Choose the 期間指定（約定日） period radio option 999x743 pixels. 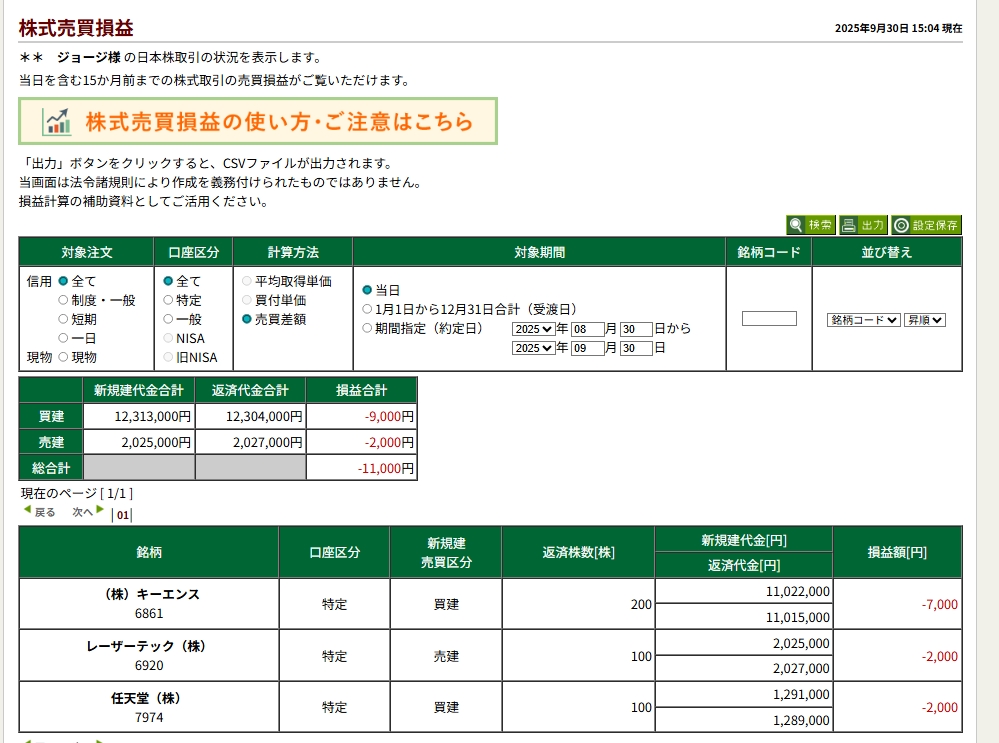pyautogui.click(x=367, y=327)
